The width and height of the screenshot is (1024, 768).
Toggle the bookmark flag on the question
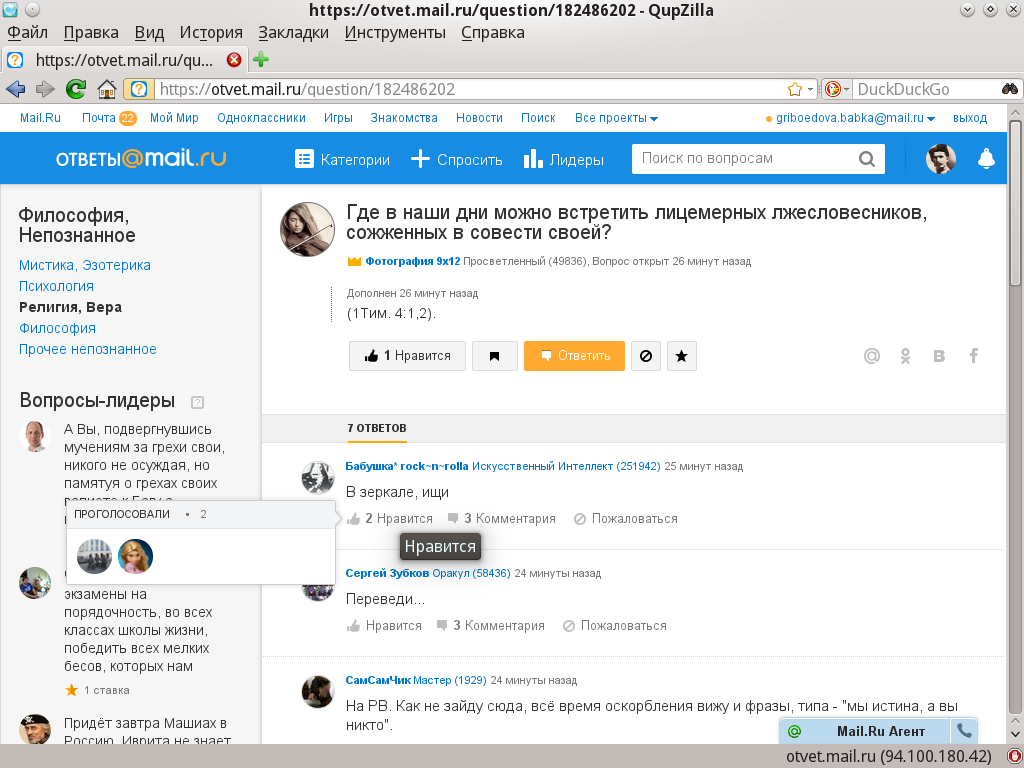point(494,356)
